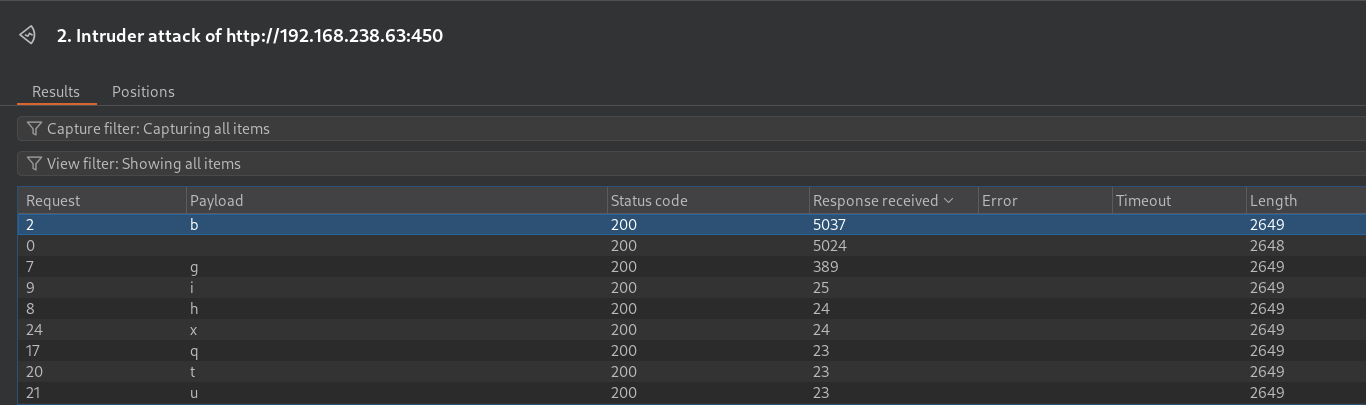Sort results by Payload column
Viewport: 1366px width, 405px height.
(x=397, y=201)
